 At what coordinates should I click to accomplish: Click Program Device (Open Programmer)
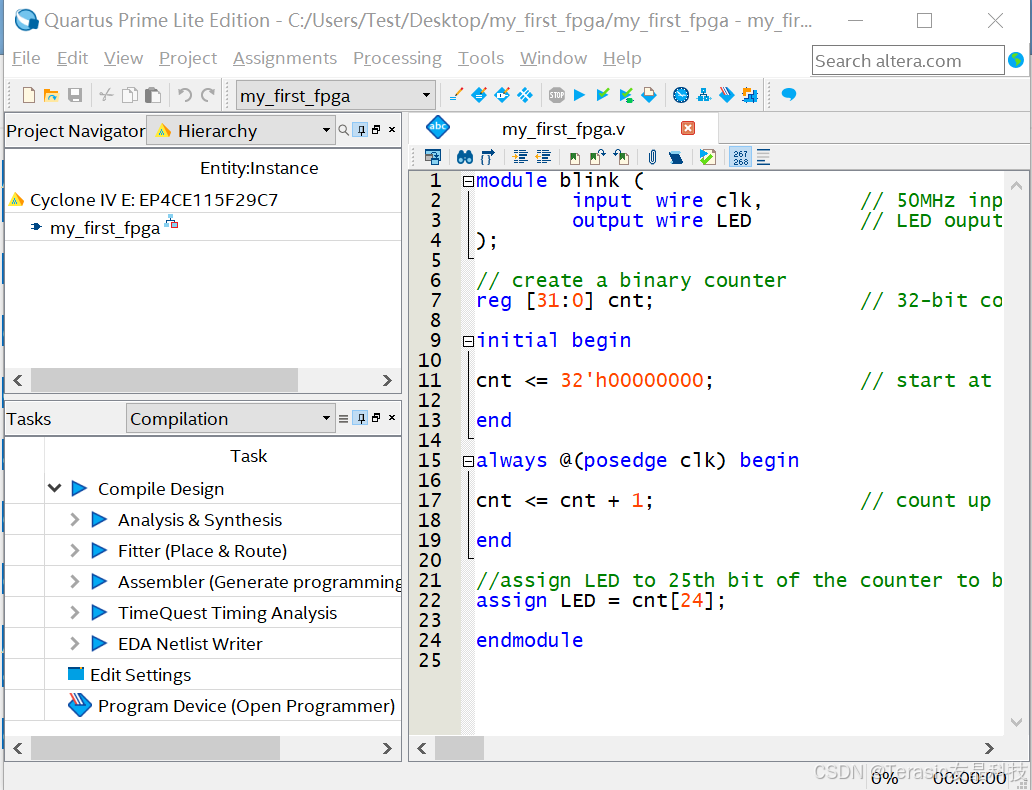coord(246,706)
